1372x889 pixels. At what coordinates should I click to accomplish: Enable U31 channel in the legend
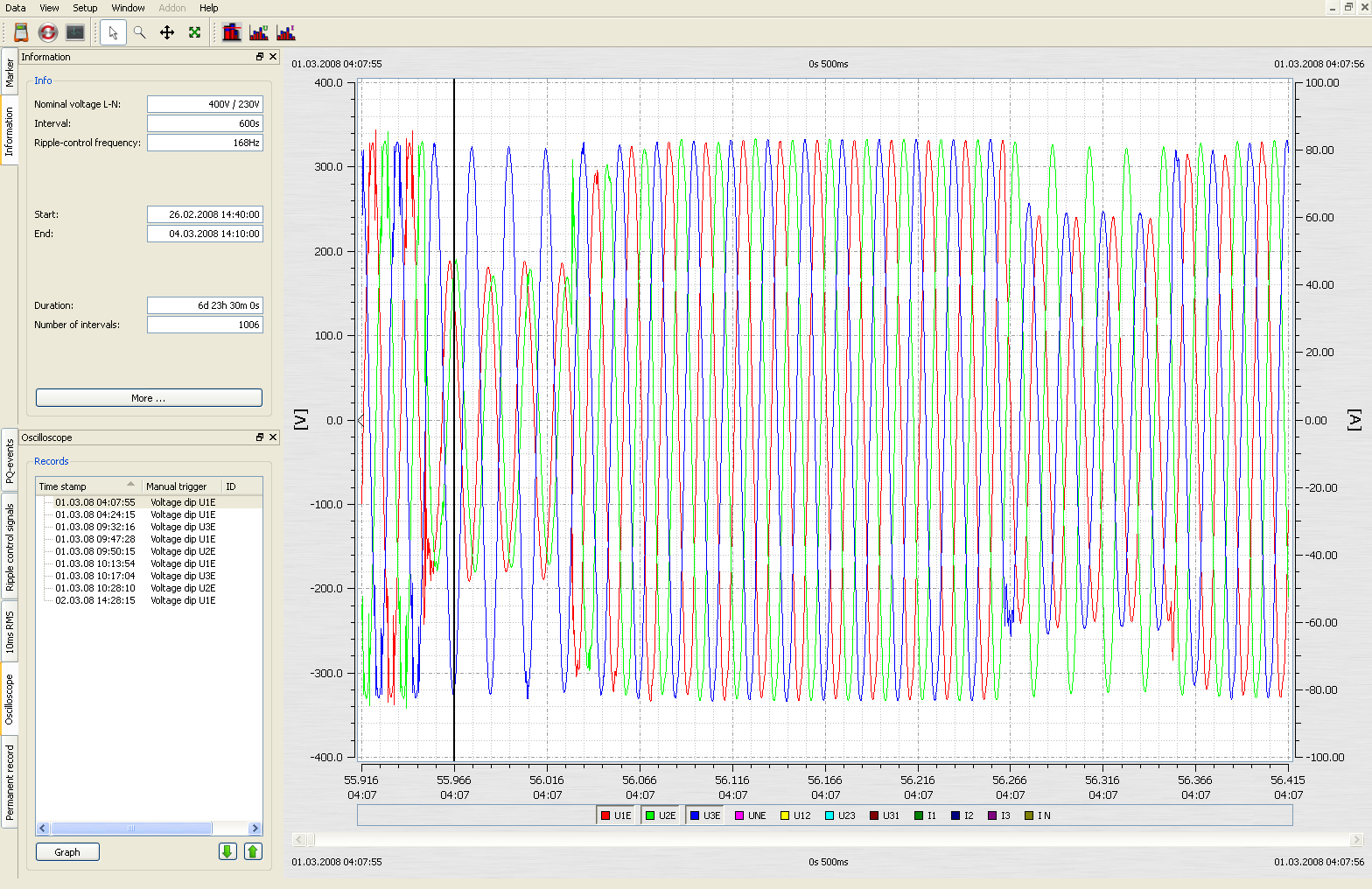(x=885, y=815)
